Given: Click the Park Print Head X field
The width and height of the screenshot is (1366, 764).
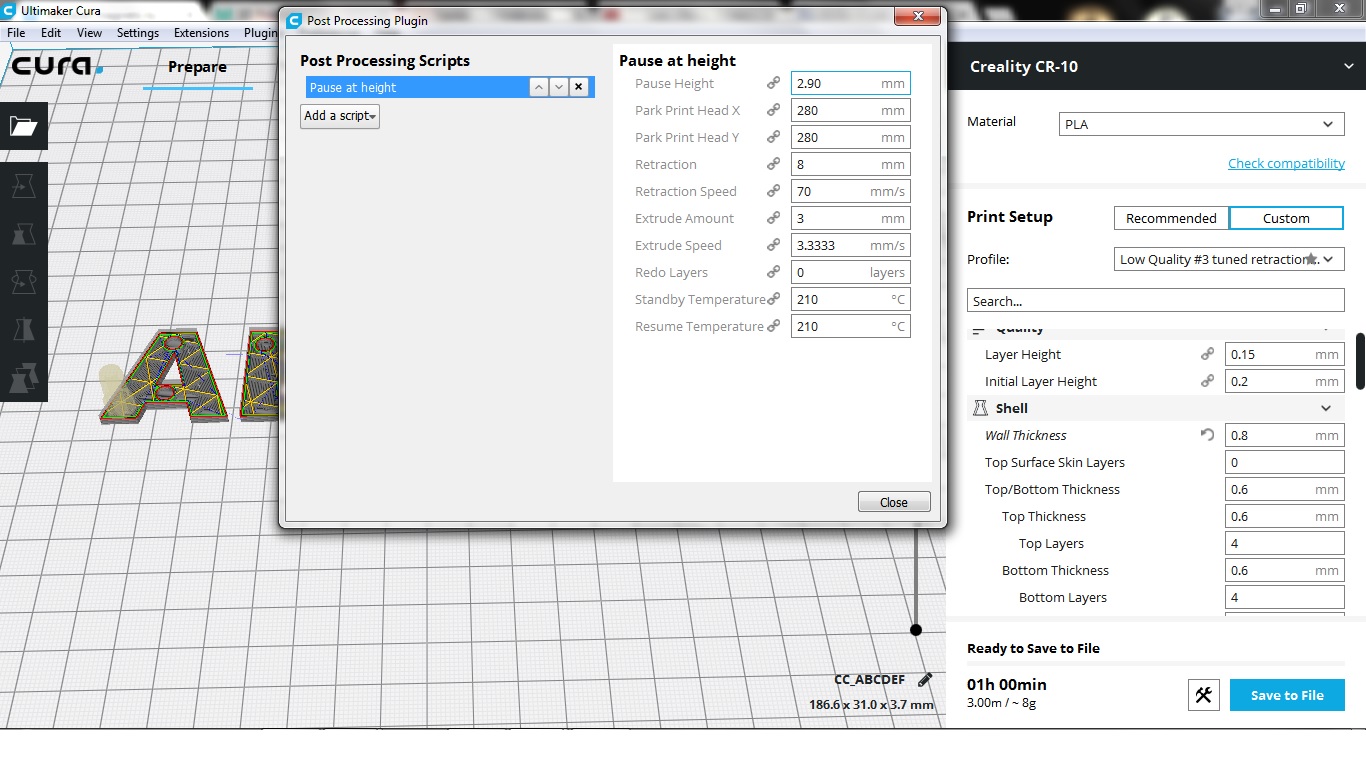Looking at the screenshot, I should click(x=851, y=110).
